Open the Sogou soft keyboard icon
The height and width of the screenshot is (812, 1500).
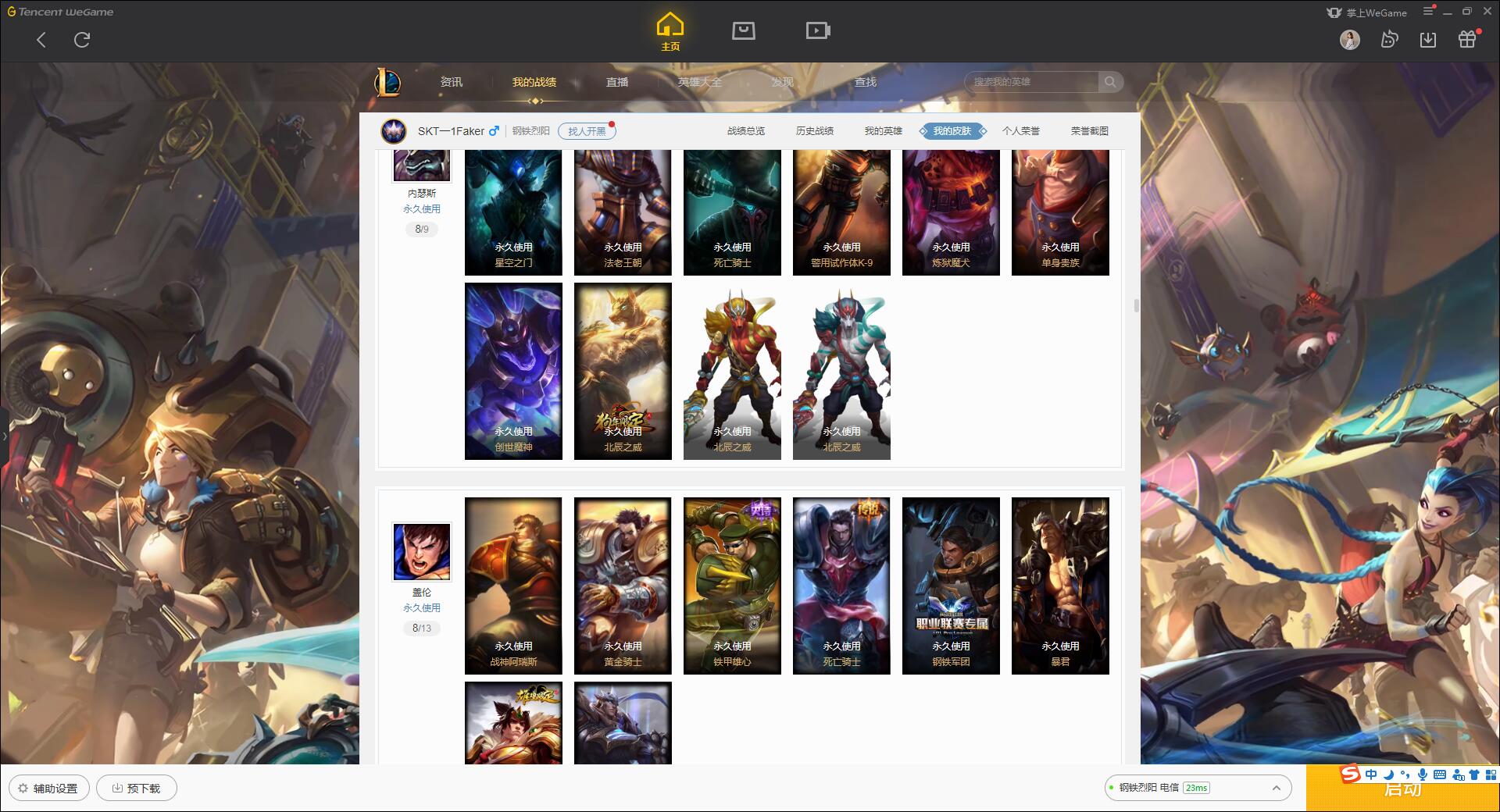[x=1440, y=775]
